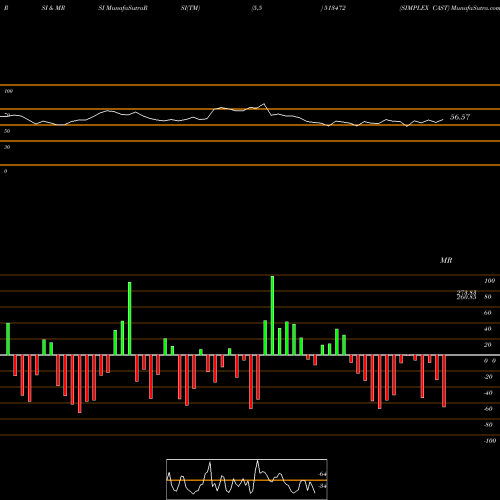Click the first green bar at histogram's left end
This screenshot has width=500, height=500.
(8, 339)
